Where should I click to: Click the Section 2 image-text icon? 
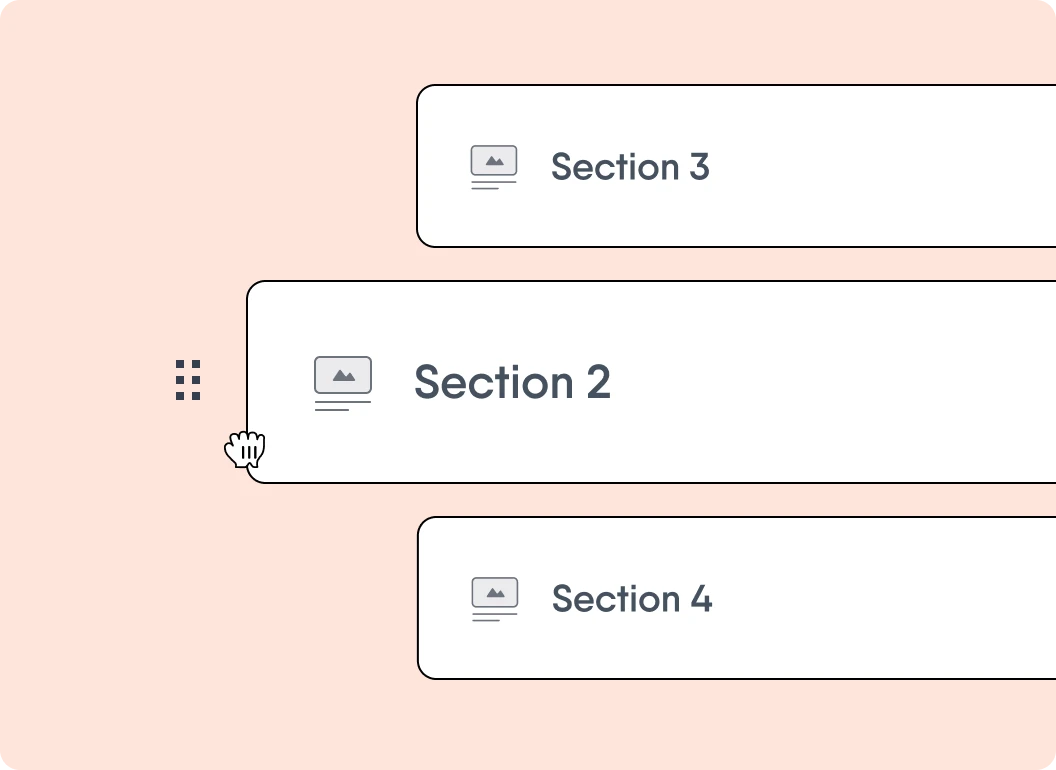tap(343, 383)
